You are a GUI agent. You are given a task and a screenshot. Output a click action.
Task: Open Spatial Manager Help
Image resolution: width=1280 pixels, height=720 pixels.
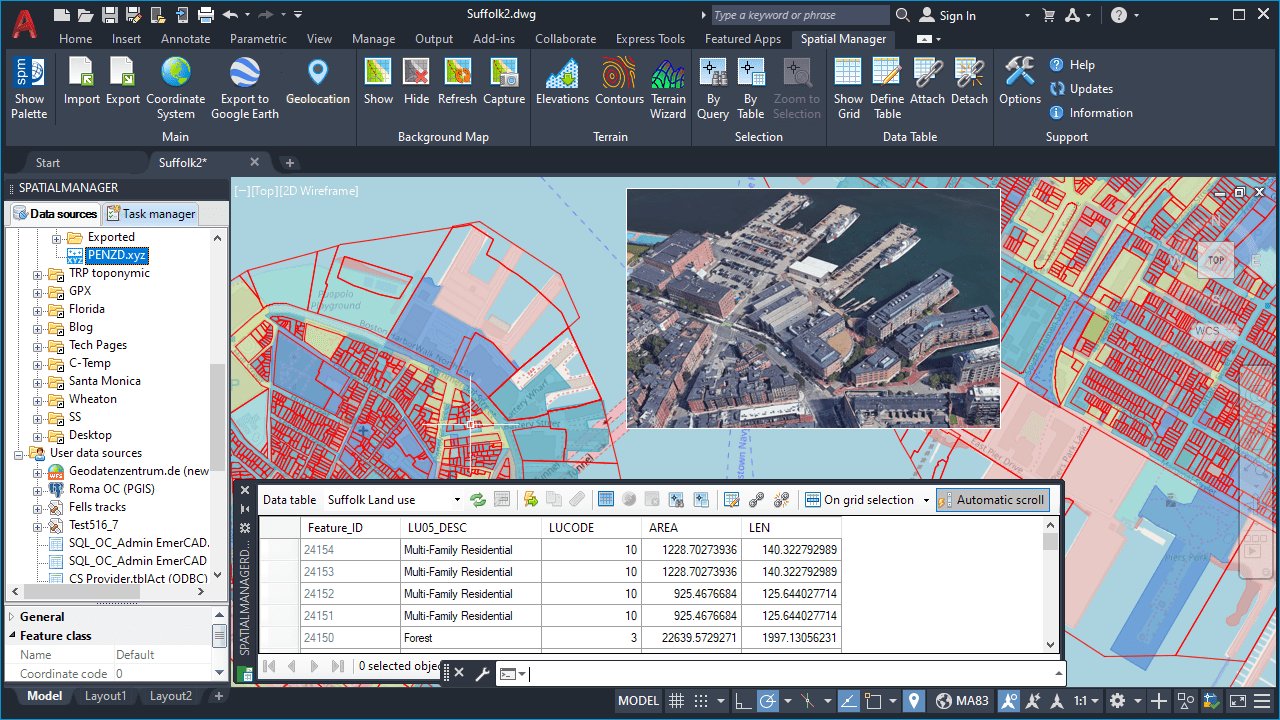click(x=1073, y=64)
